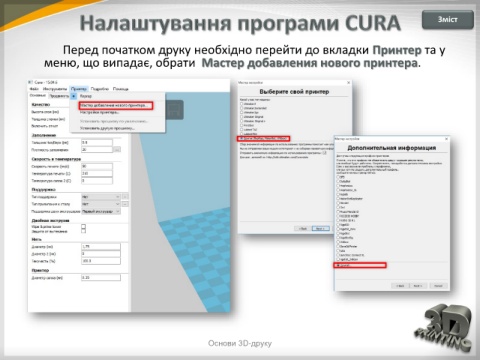The width and height of the screenshot is (480, 360).
Task: Expand the support type dropdown
Action: [101, 197]
